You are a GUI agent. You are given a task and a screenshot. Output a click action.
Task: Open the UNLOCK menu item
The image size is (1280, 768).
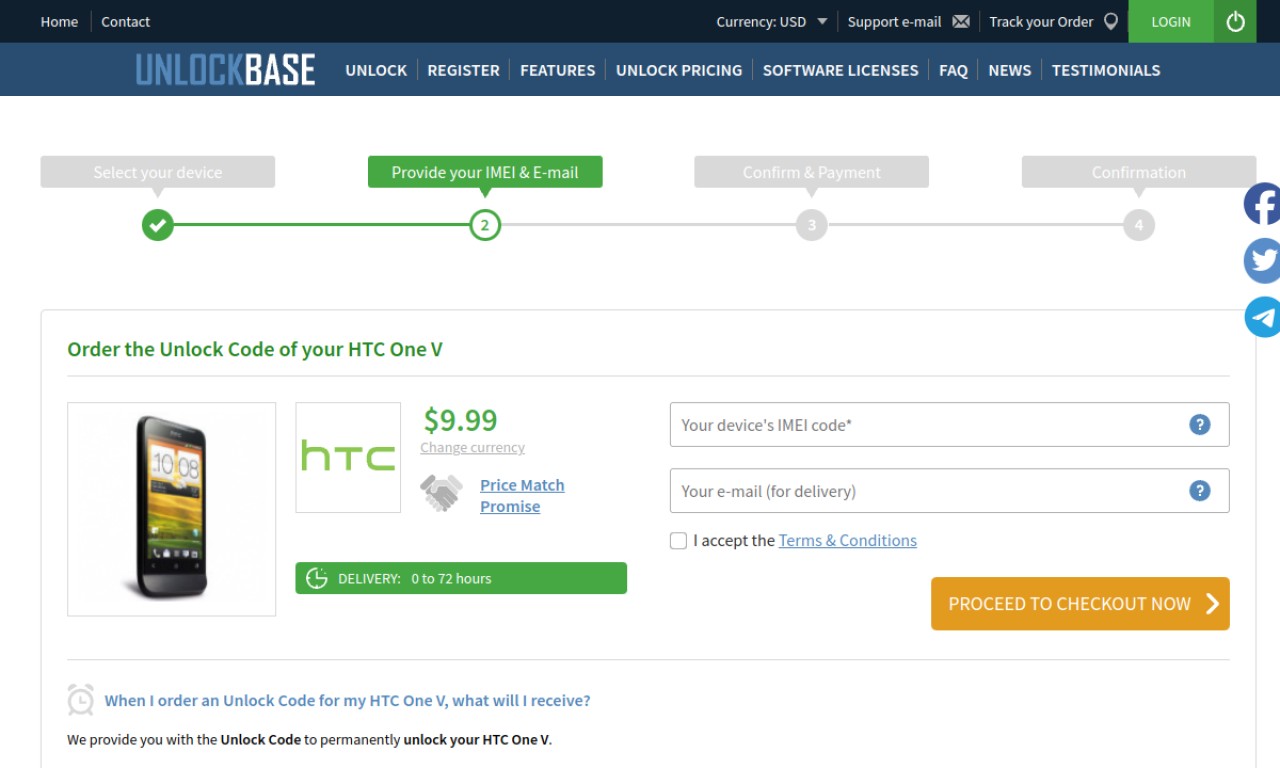pos(376,70)
